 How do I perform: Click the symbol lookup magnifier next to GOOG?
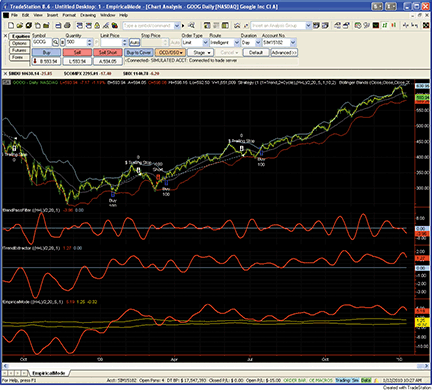[x=56, y=42]
